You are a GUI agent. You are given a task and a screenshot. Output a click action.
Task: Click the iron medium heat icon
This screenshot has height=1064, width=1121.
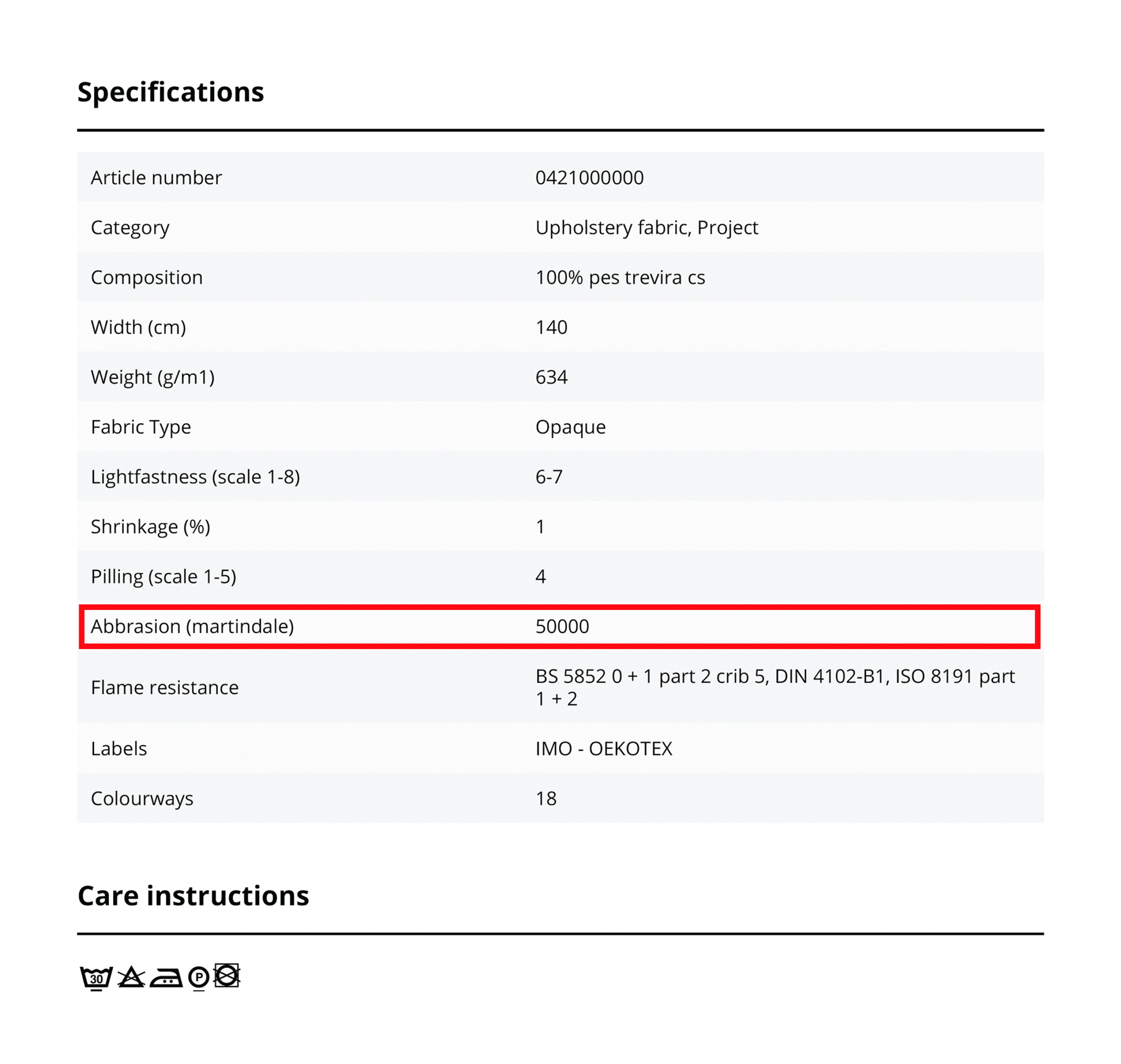165,978
